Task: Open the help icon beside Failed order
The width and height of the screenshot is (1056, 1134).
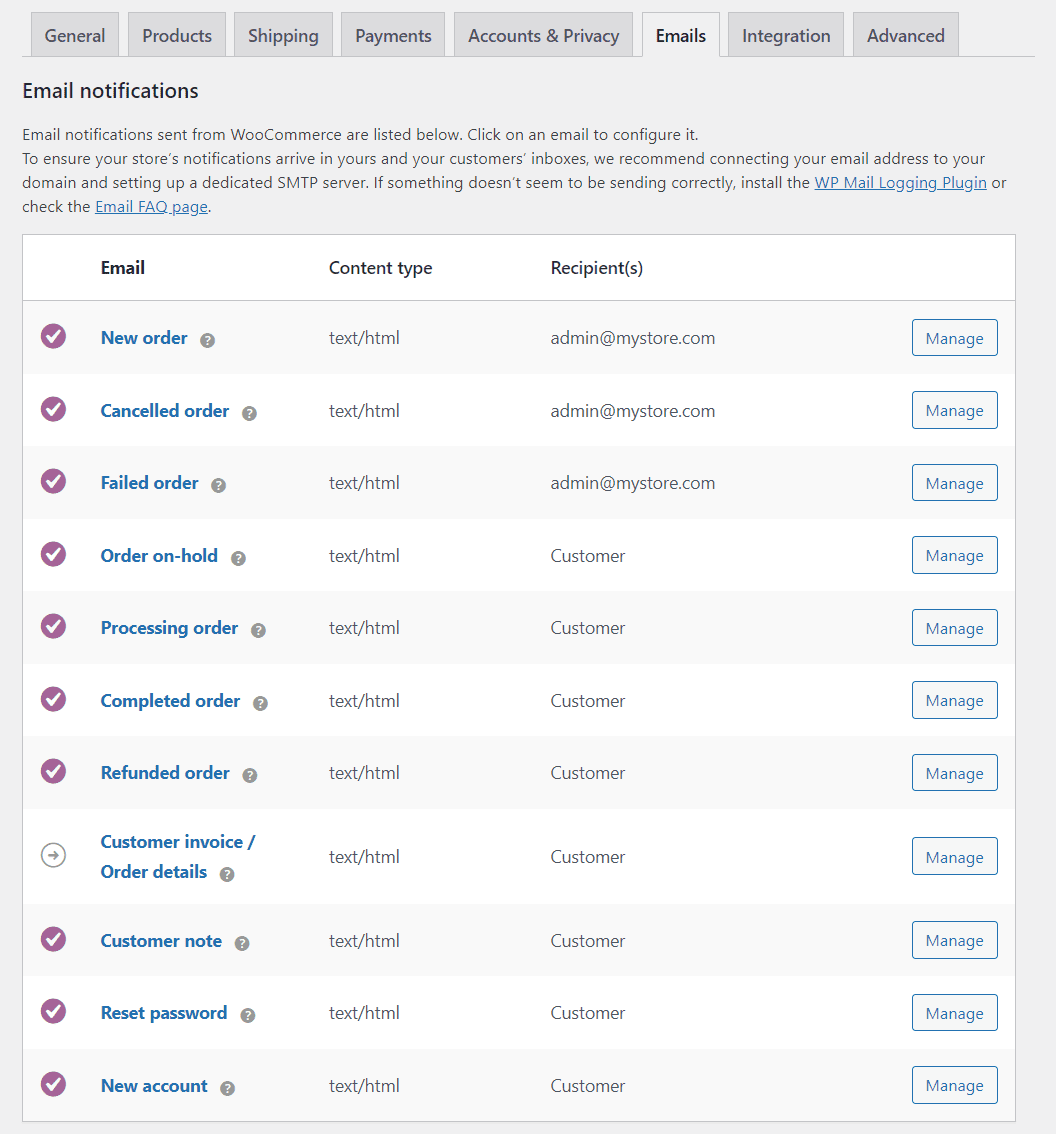Action: click(x=218, y=485)
